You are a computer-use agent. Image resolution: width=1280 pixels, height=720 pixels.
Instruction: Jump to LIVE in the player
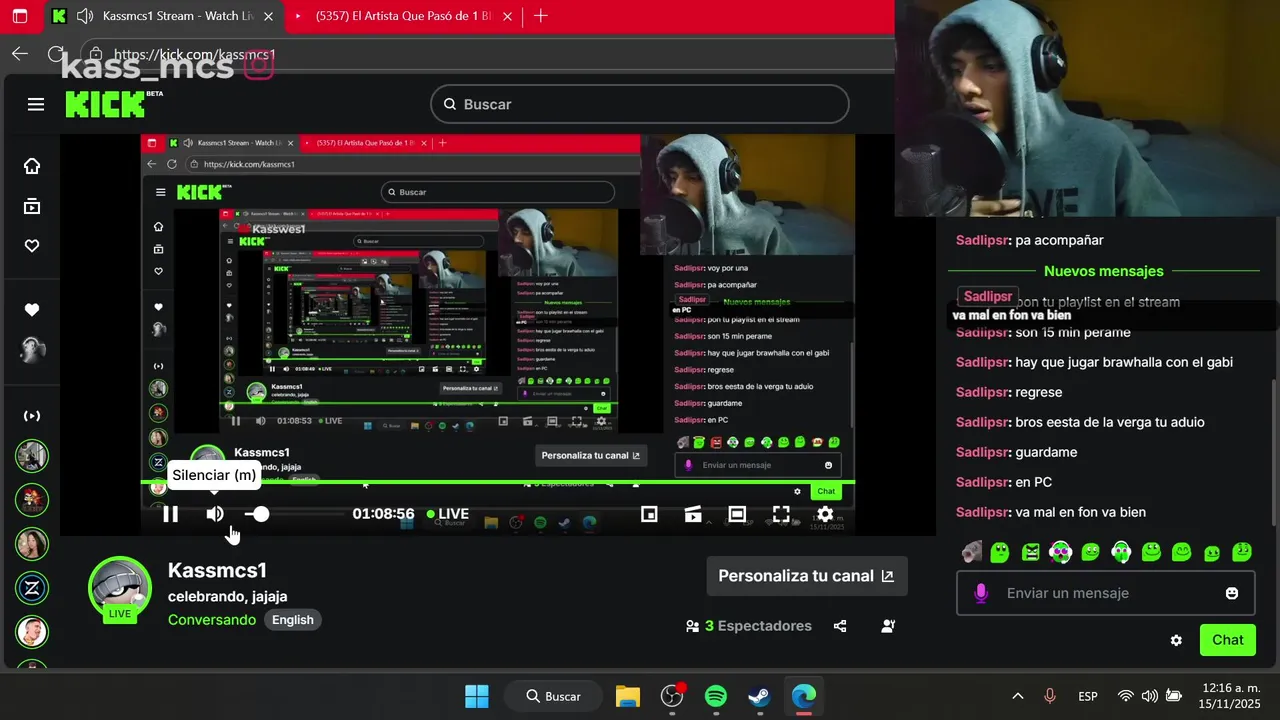[x=448, y=514]
